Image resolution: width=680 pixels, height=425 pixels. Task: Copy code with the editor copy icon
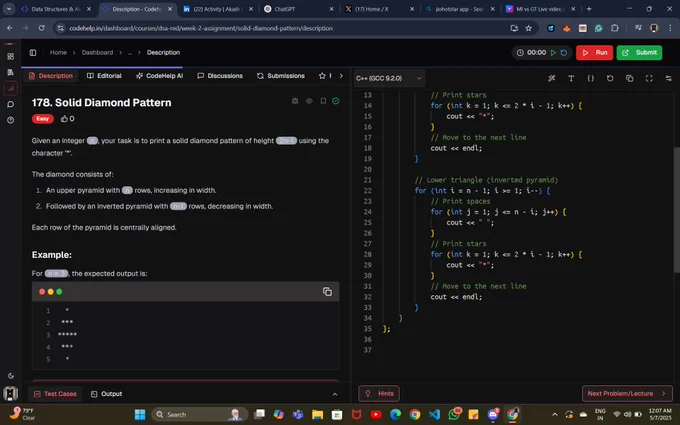[x=630, y=78]
